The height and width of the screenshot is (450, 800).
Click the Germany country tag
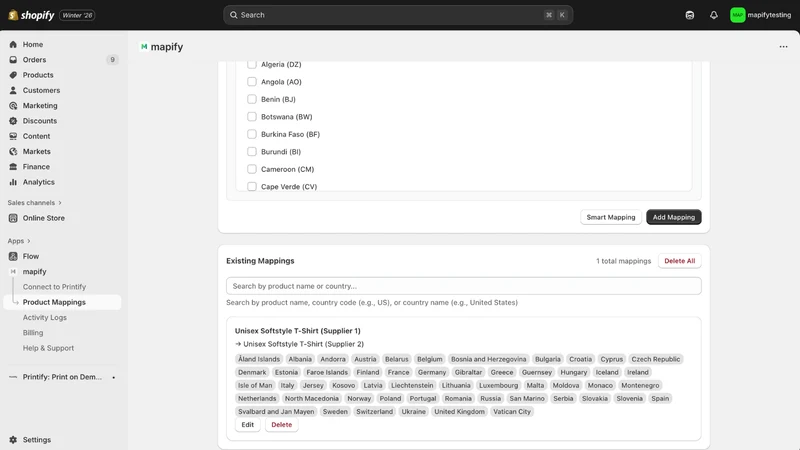(x=432, y=372)
